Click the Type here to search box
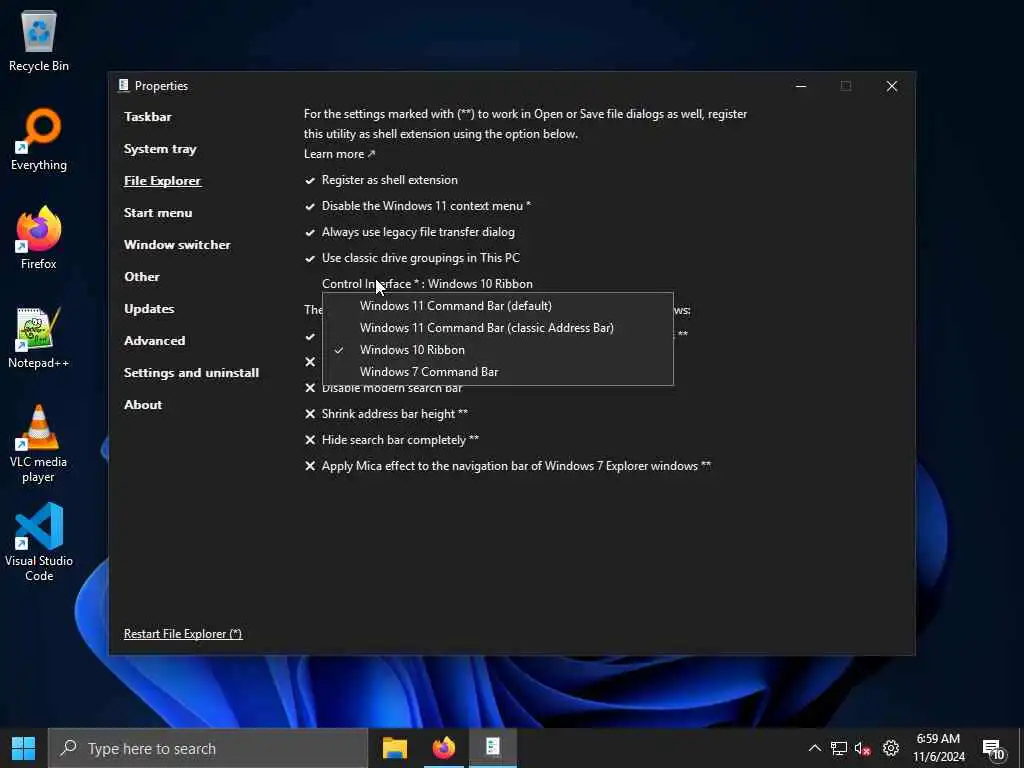Image resolution: width=1024 pixels, height=768 pixels. coord(208,748)
